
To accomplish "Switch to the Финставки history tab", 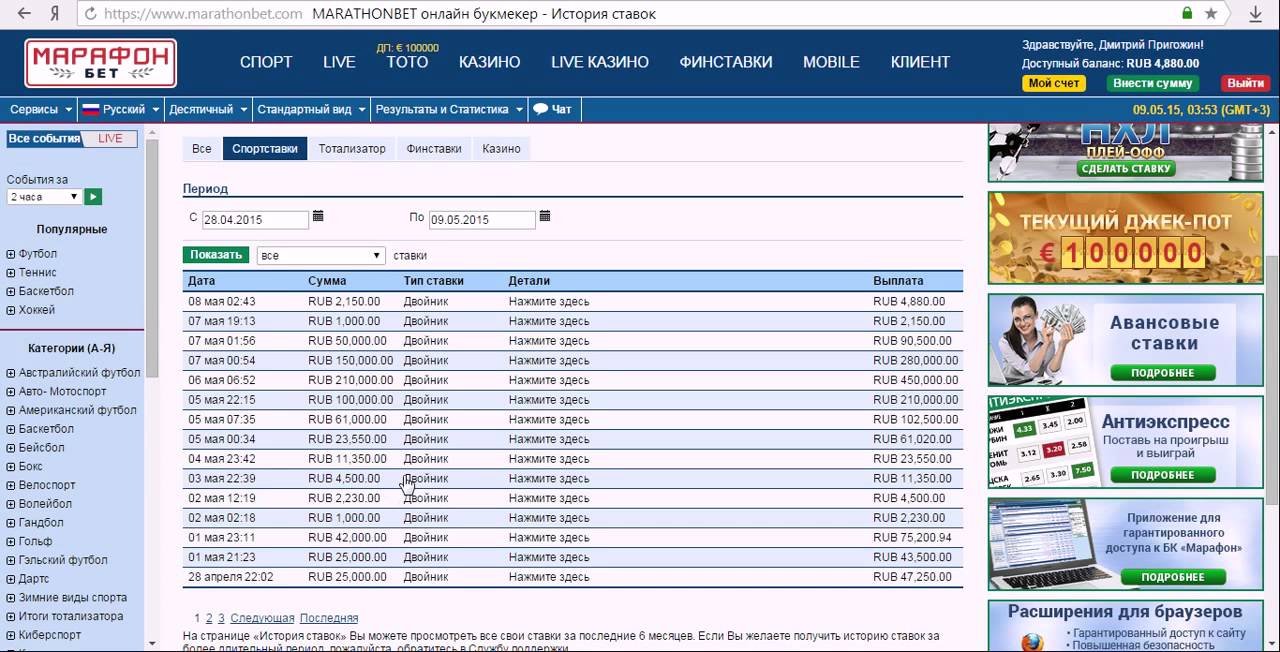I will point(434,148).
